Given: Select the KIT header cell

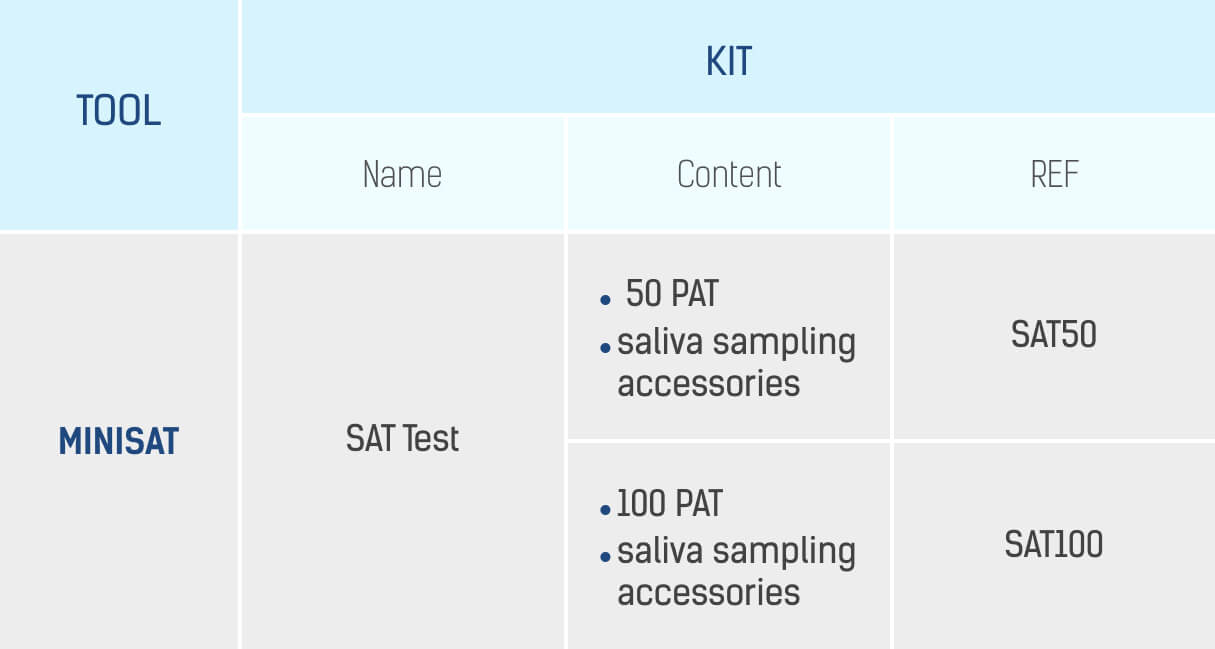Looking at the screenshot, I should click(x=728, y=62).
